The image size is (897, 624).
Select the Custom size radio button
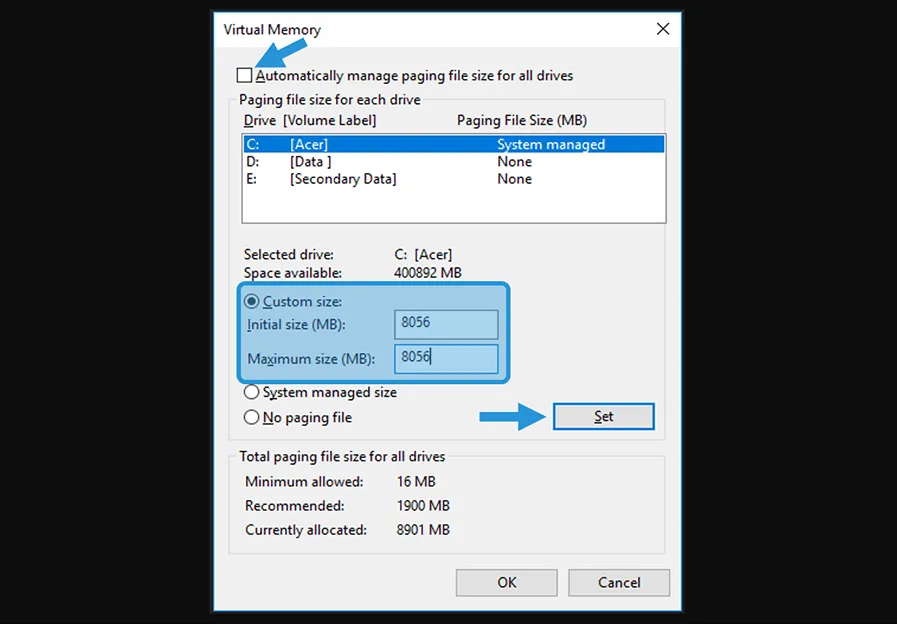point(252,301)
